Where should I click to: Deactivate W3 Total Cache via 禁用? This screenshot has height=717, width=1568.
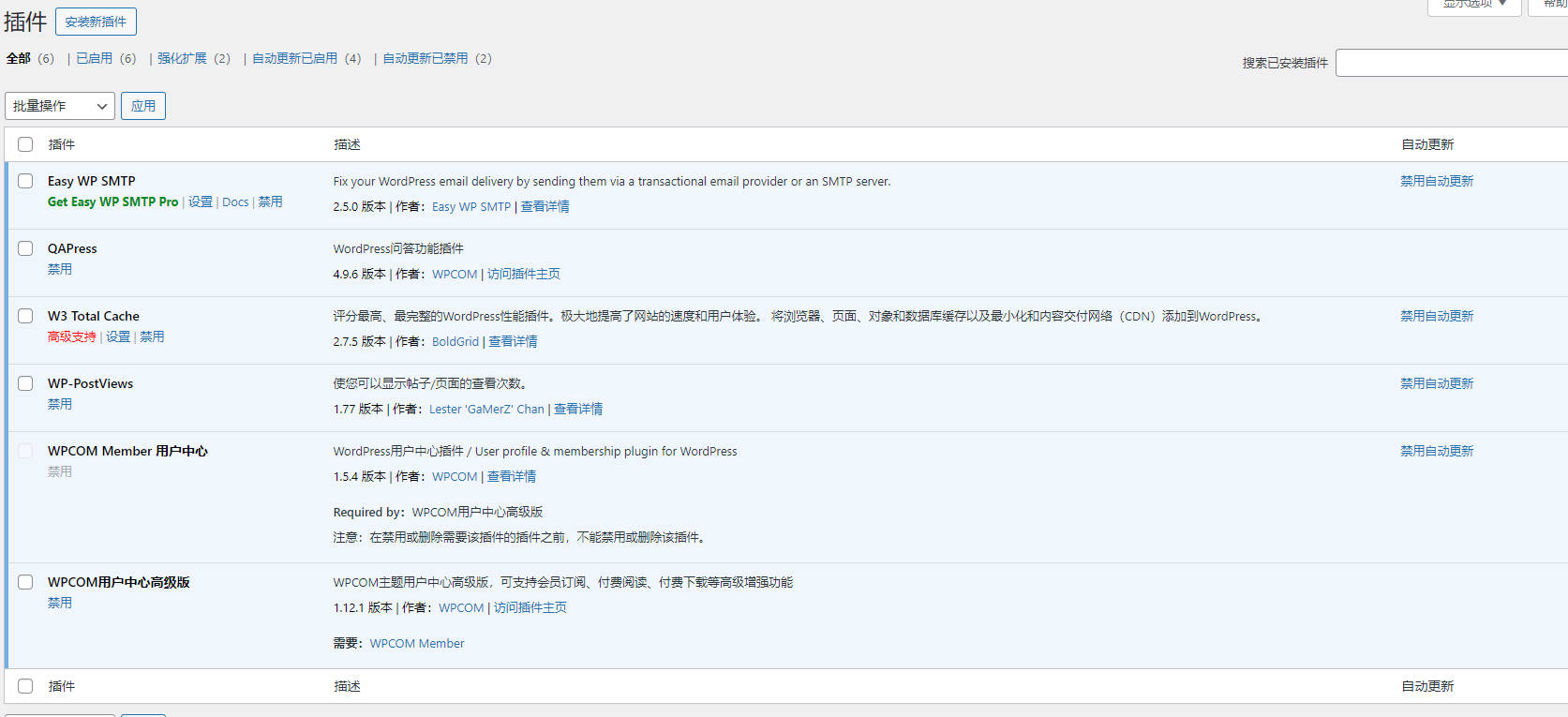(152, 336)
